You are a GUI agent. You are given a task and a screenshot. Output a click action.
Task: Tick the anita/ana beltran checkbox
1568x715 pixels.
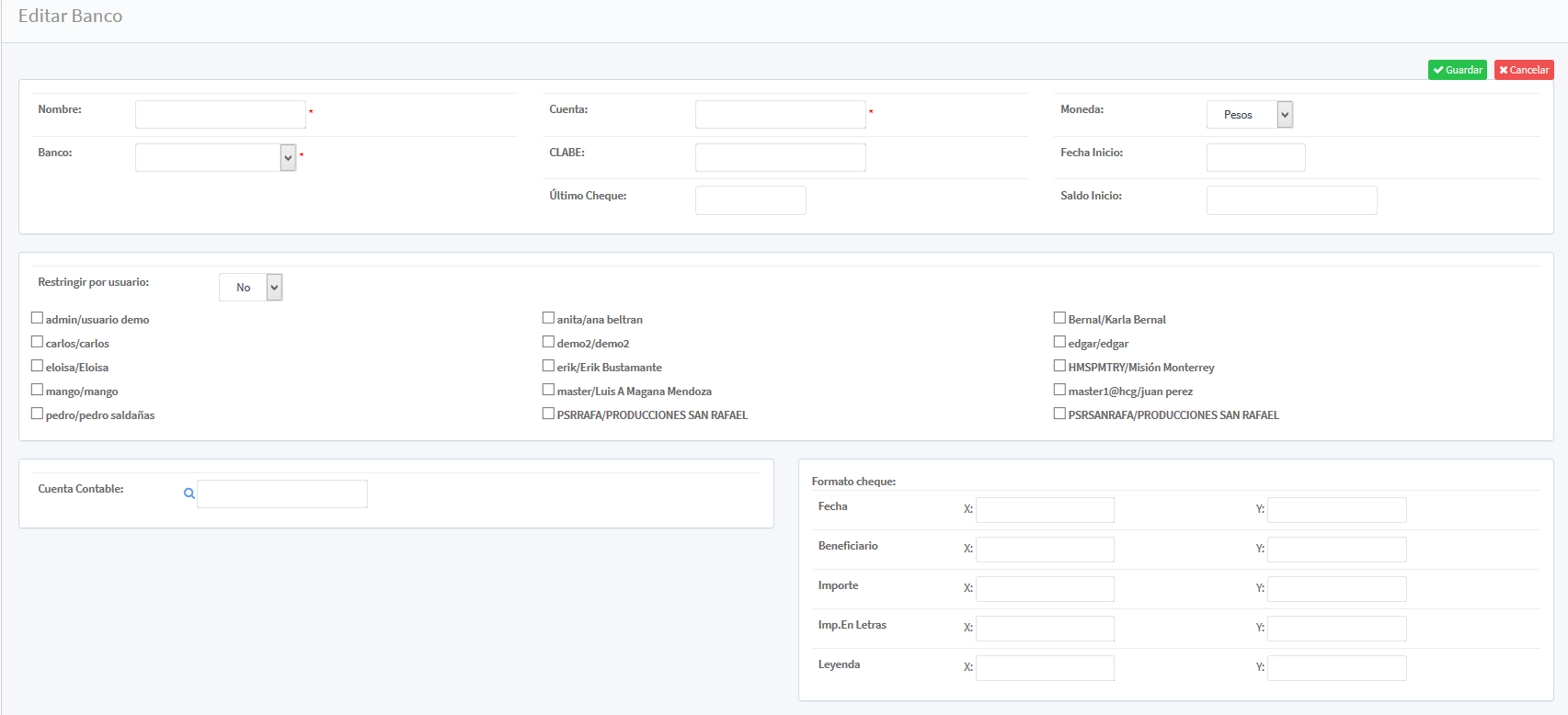coord(548,318)
